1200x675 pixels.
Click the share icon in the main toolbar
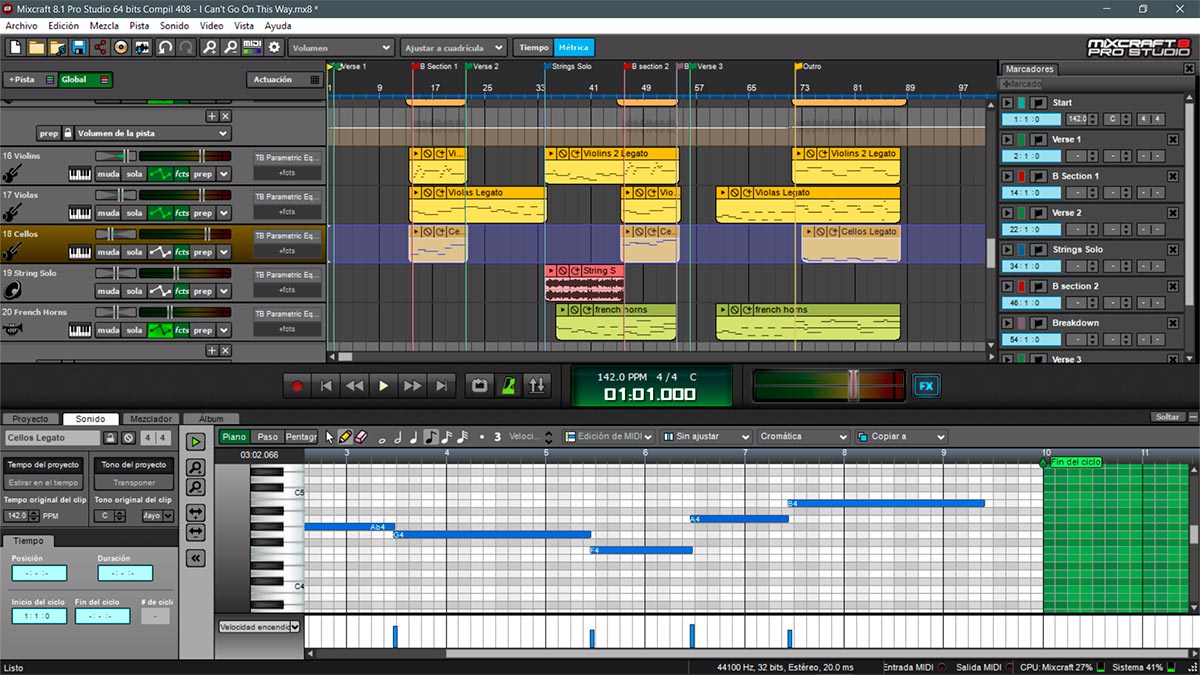pos(100,47)
